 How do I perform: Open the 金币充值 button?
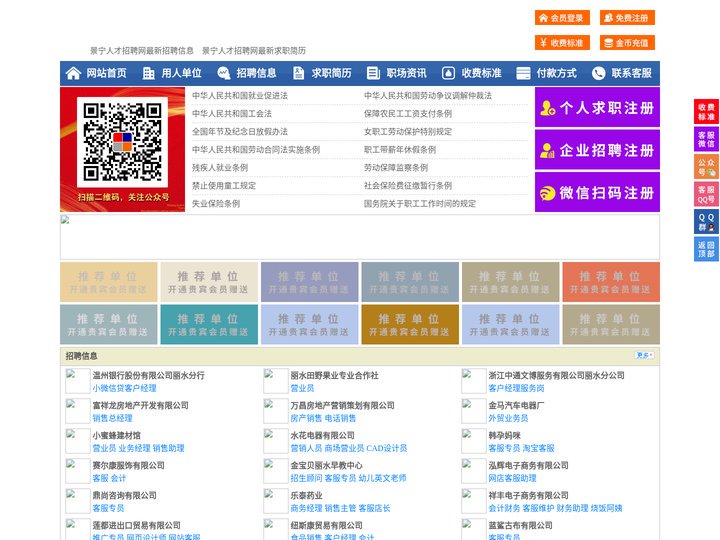tap(627, 43)
